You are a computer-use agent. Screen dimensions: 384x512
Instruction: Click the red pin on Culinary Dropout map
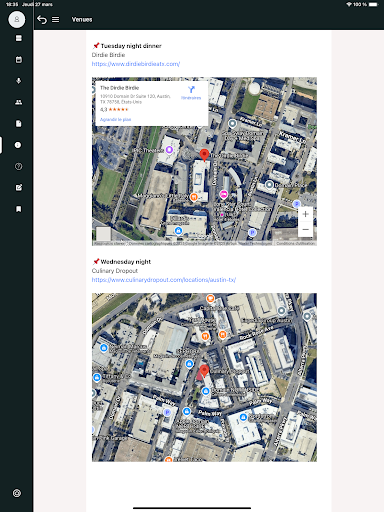click(x=204, y=371)
